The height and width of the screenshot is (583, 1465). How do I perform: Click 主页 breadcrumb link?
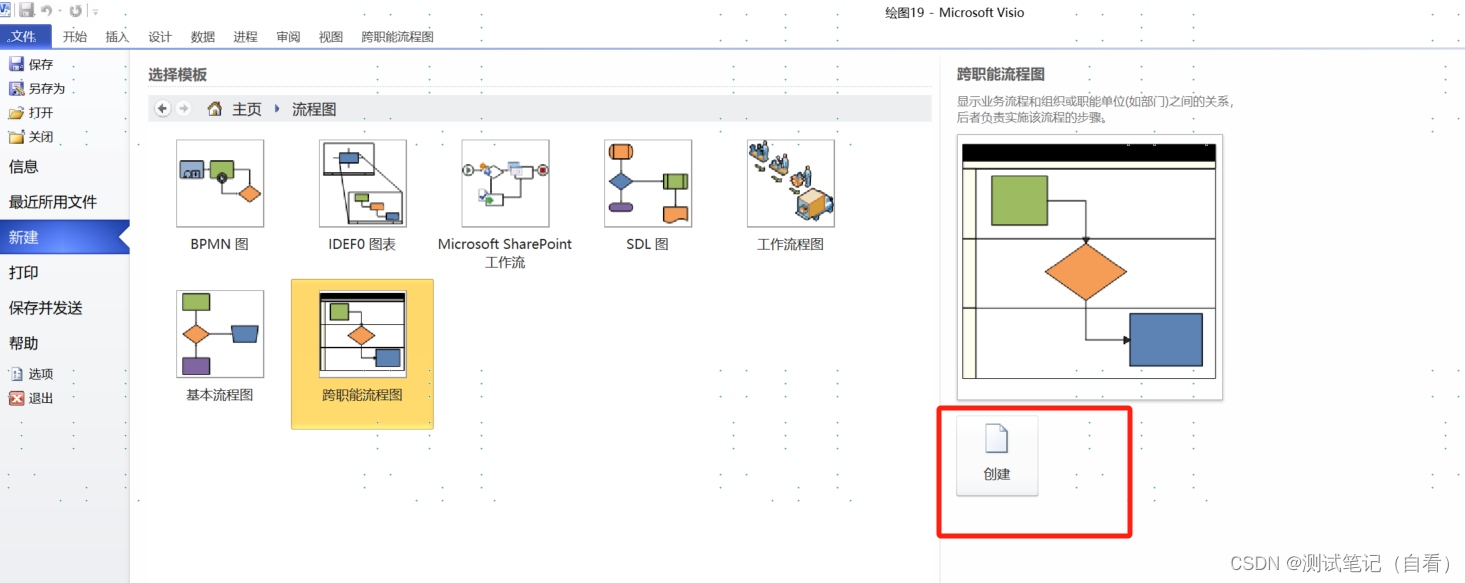coord(247,110)
